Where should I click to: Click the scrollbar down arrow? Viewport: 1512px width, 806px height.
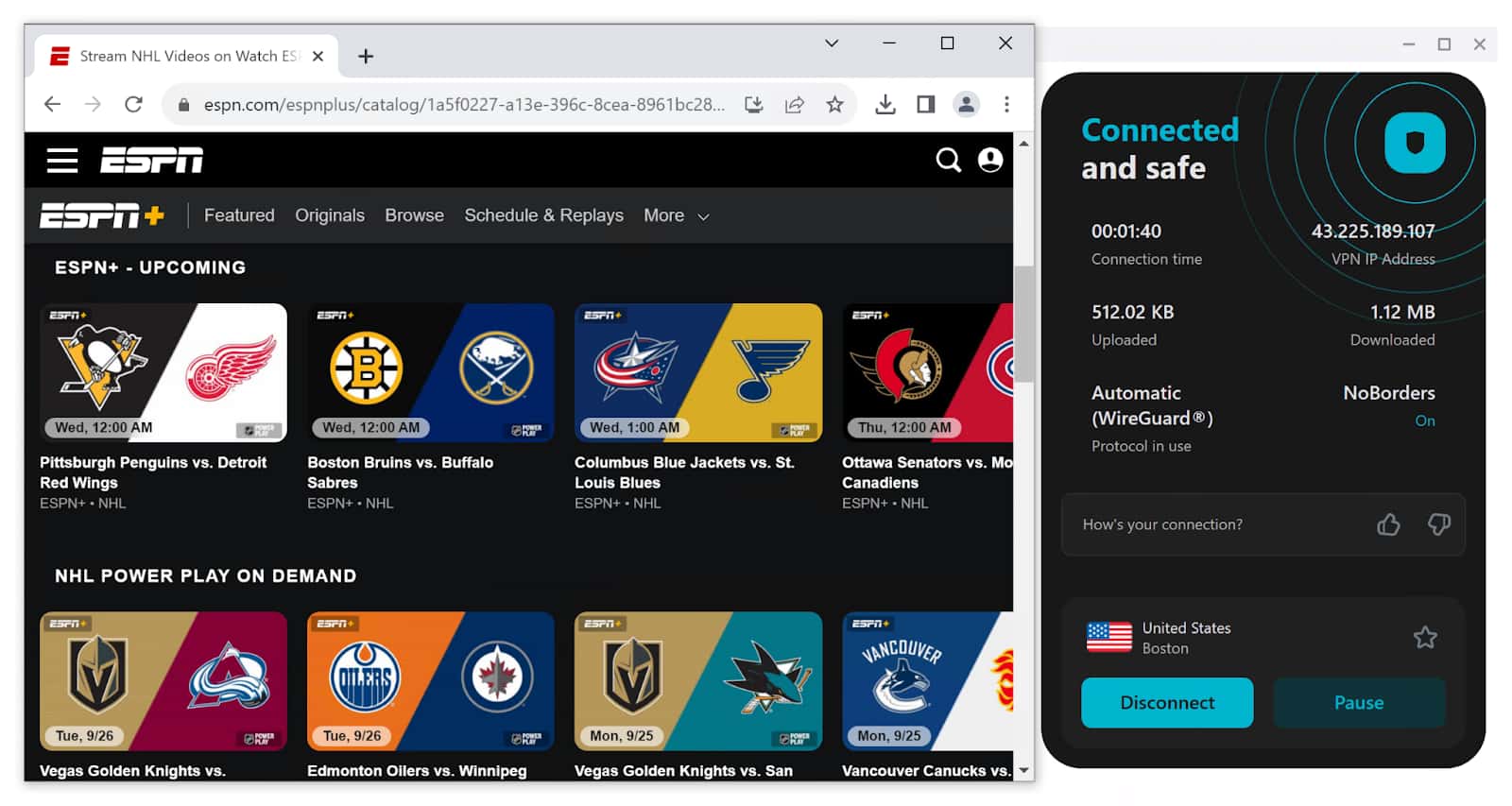1023,771
